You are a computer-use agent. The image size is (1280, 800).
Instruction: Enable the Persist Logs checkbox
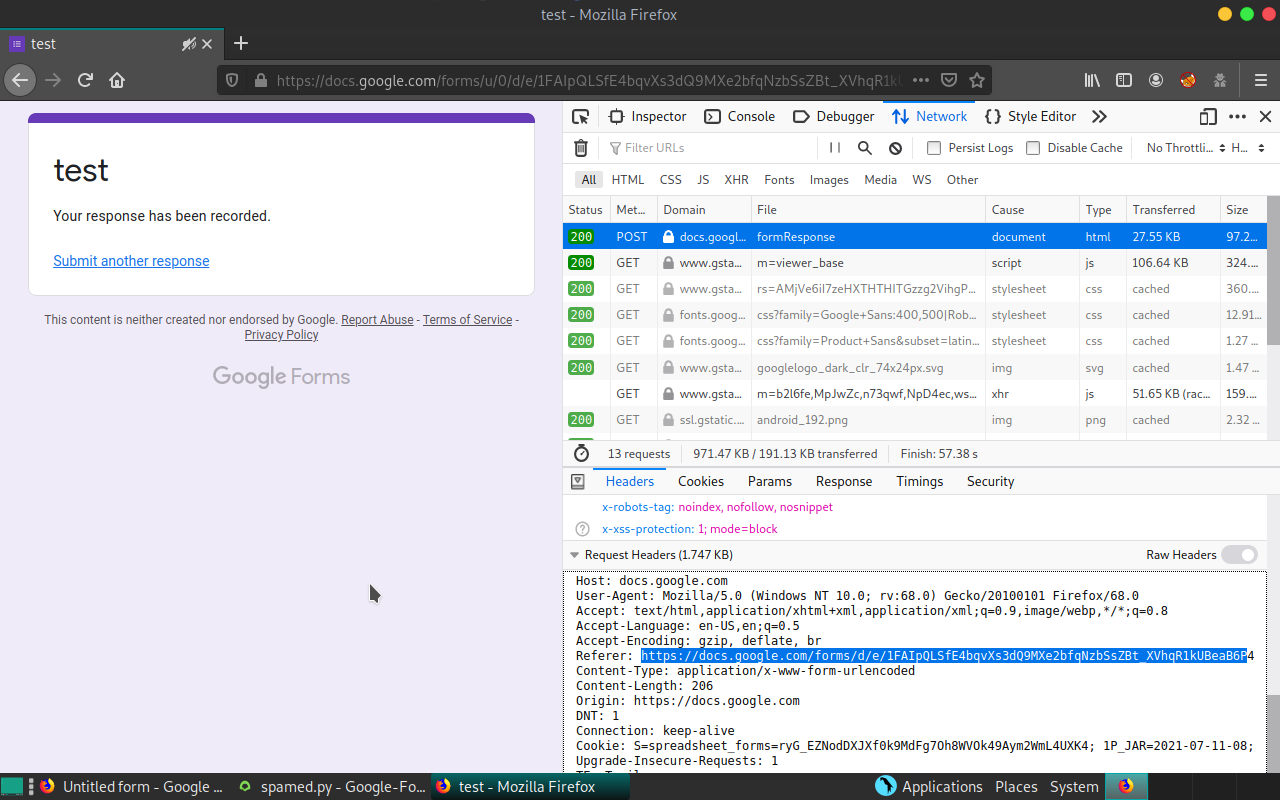tap(933, 147)
